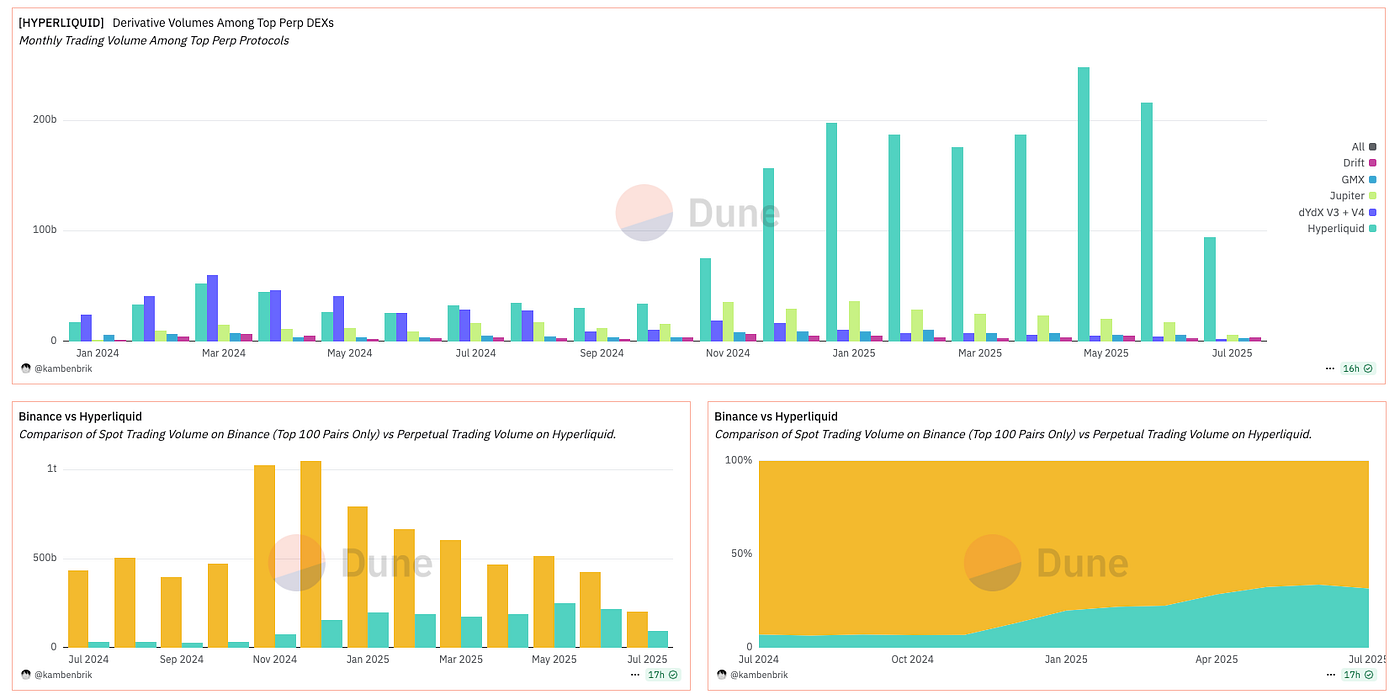
Task: Click the 17h badge under Binance bar chart
Action: click(x=663, y=675)
